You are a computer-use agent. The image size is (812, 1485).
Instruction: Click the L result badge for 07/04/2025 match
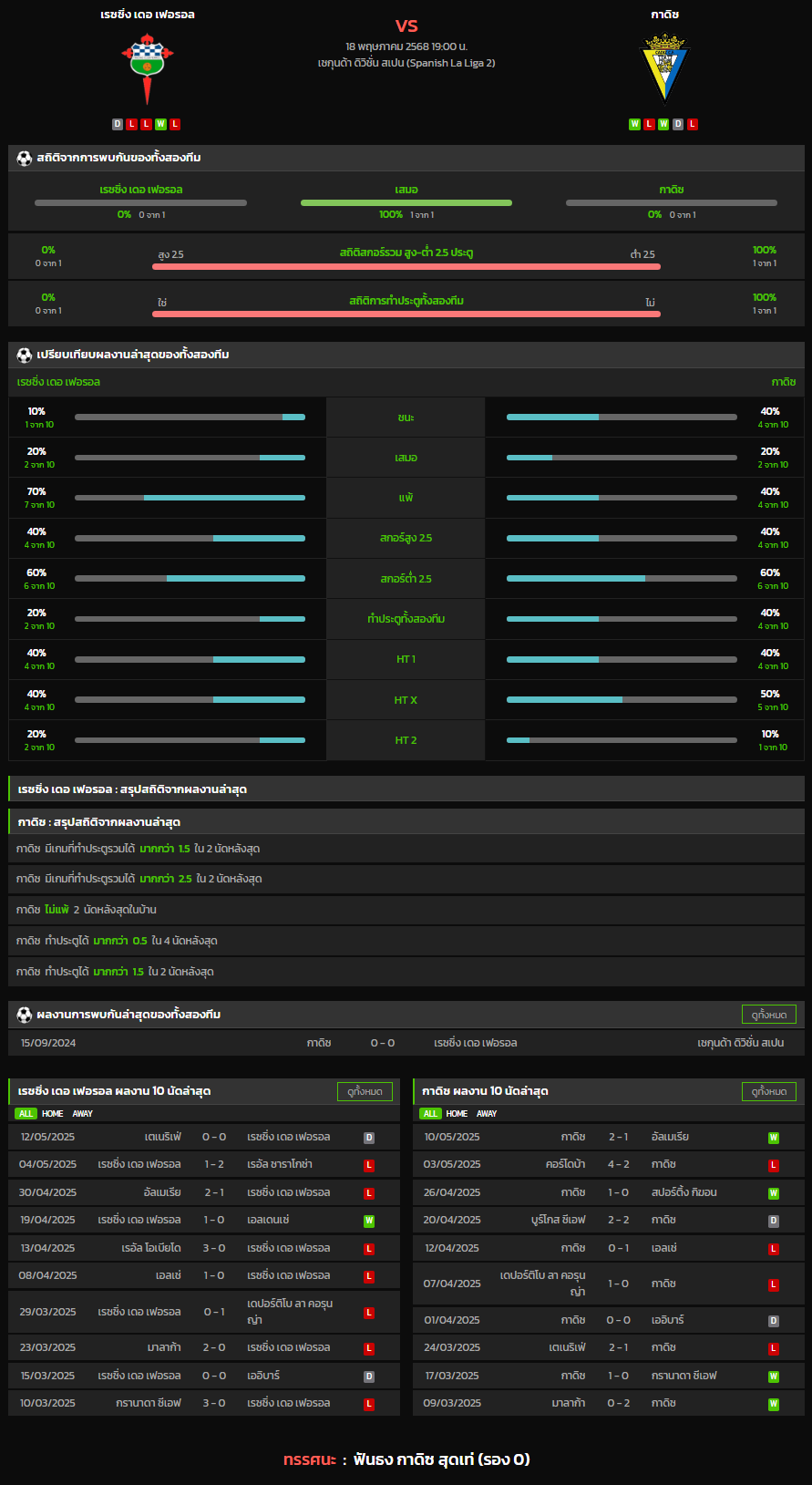pyautogui.click(x=773, y=1284)
